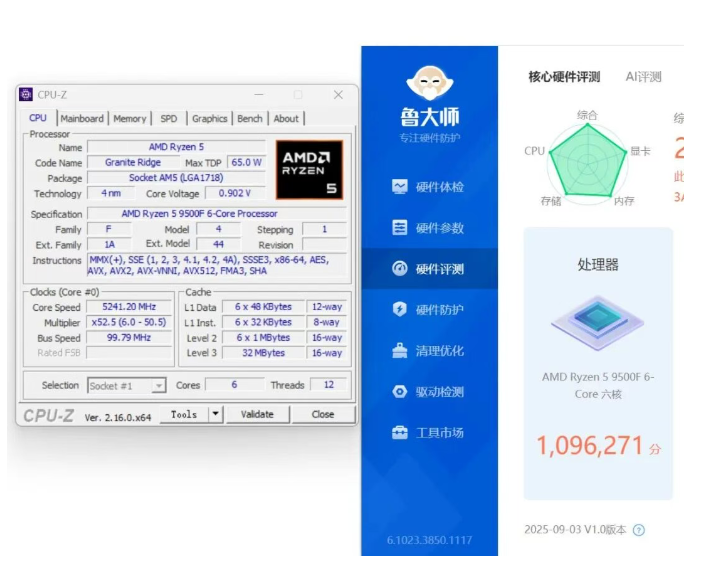The height and width of the screenshot is (572, 702).
Task: Click the 硬件评测 gauge icon
Action: 399,269
